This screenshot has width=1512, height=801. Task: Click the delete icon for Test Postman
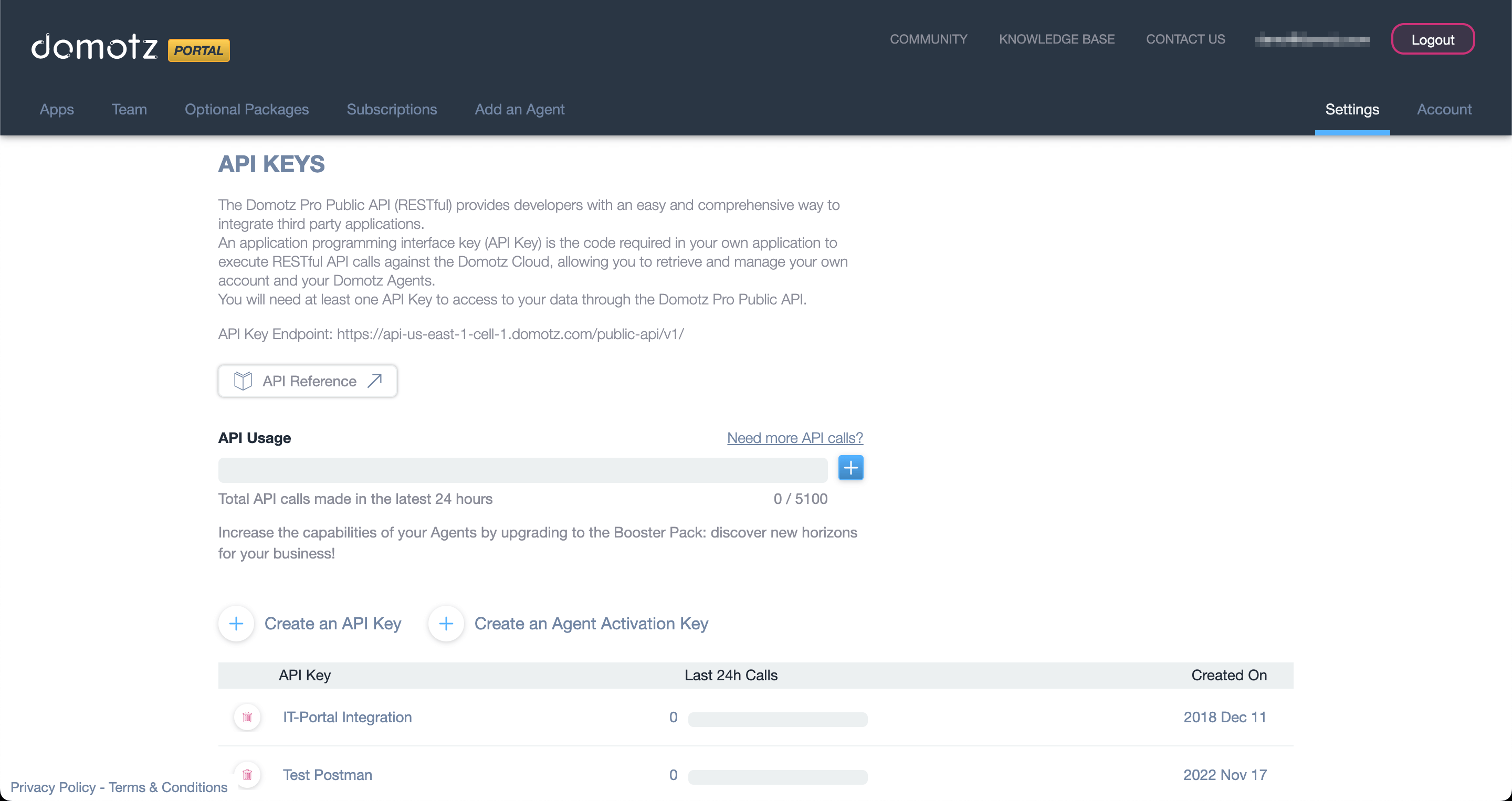pyautogui.click(x=247, y=775)
